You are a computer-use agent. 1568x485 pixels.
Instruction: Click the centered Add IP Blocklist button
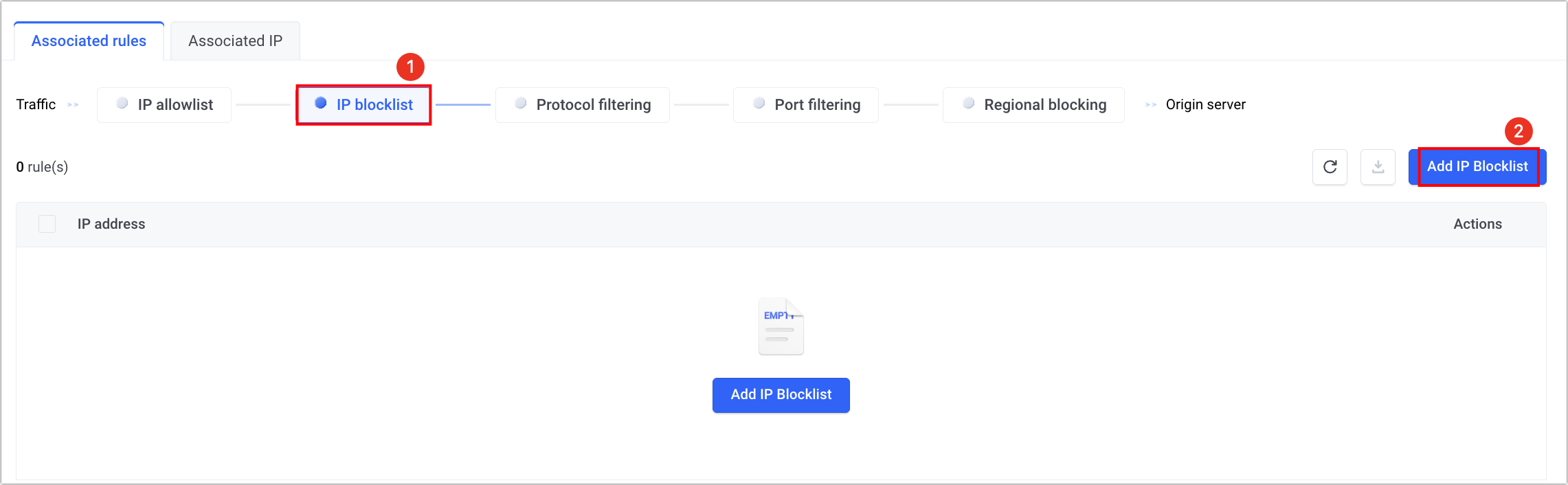click(x=781, y=395)
